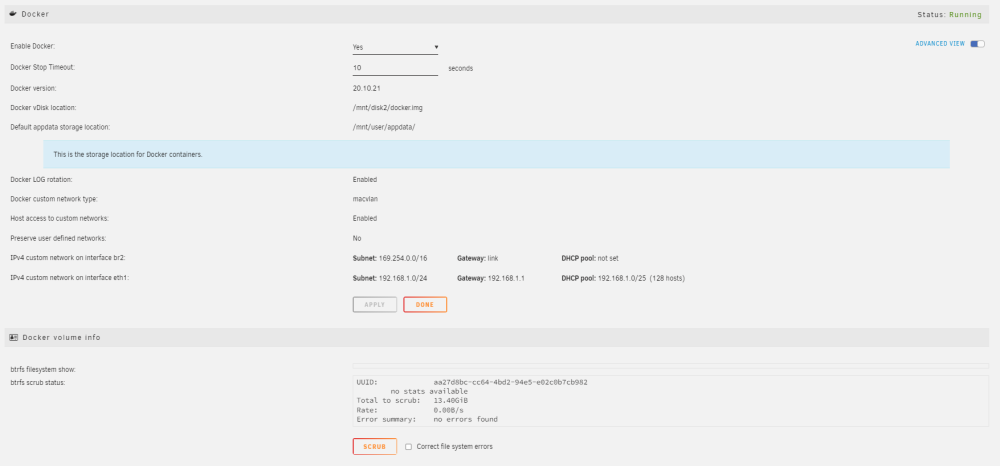Toggle the Advanced View switch
This screenshot has height=466, width=1000.
977,44
